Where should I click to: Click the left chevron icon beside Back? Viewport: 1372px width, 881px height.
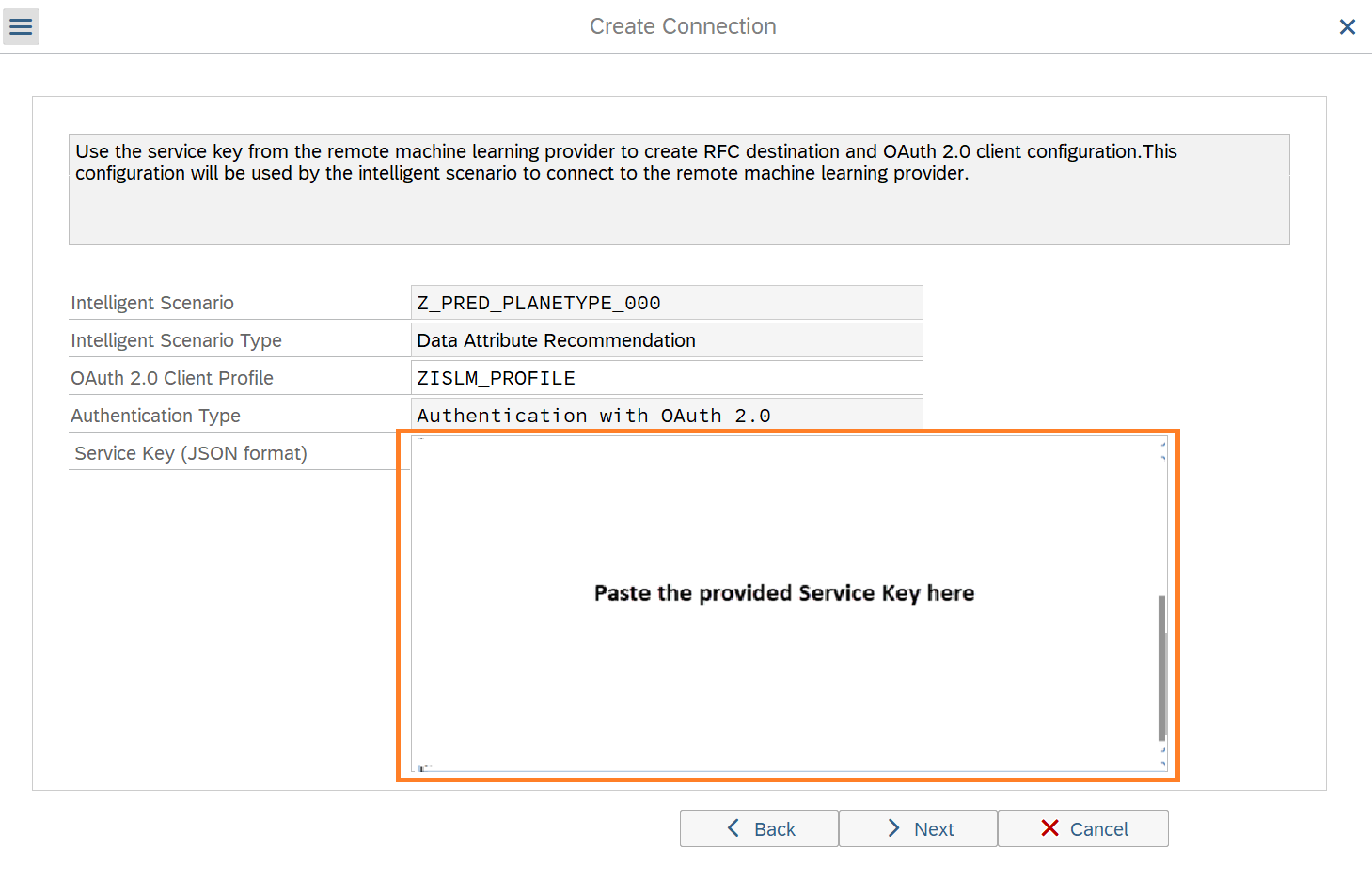pos(733,828)
